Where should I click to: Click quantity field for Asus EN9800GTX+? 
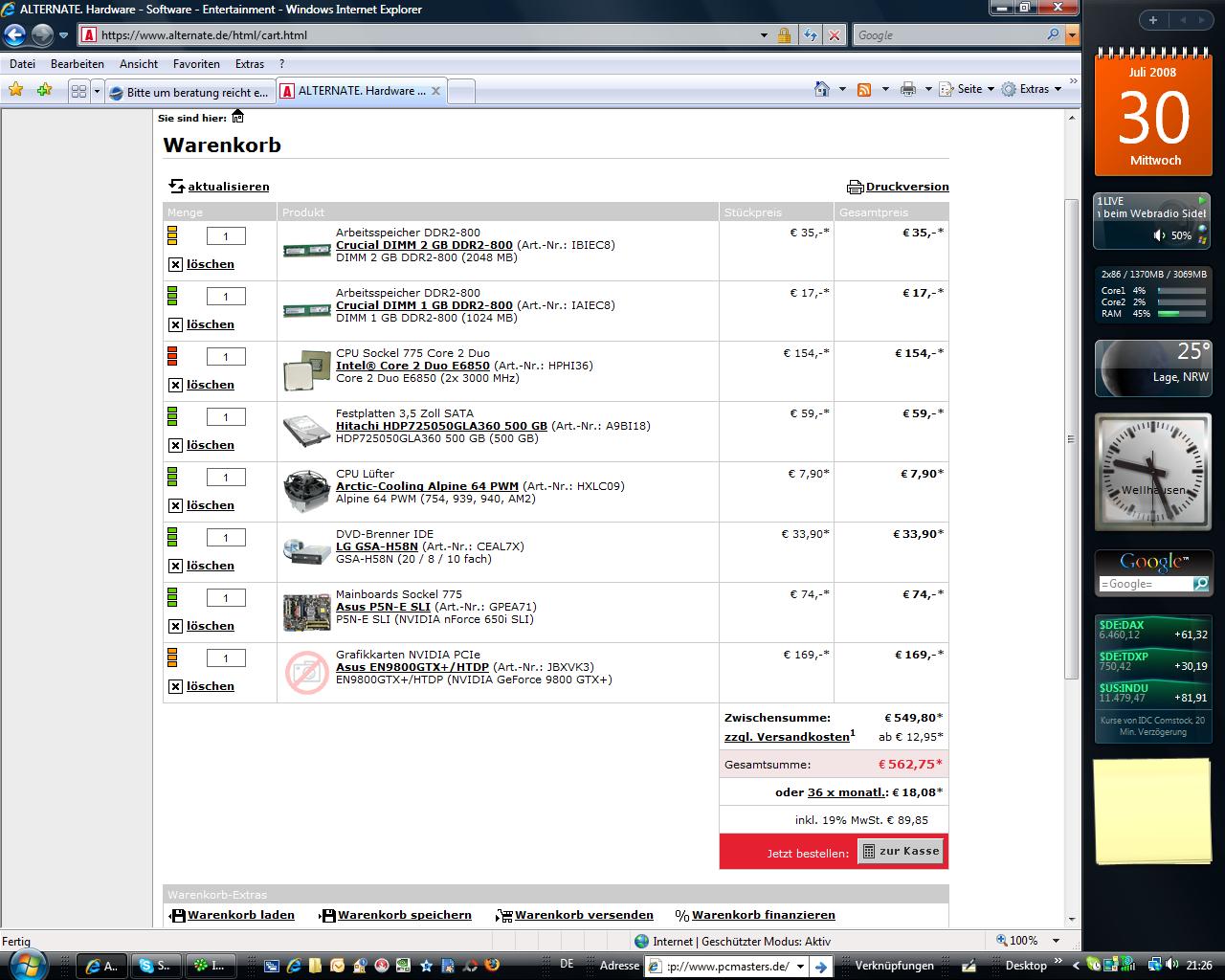tap(226, 658)
